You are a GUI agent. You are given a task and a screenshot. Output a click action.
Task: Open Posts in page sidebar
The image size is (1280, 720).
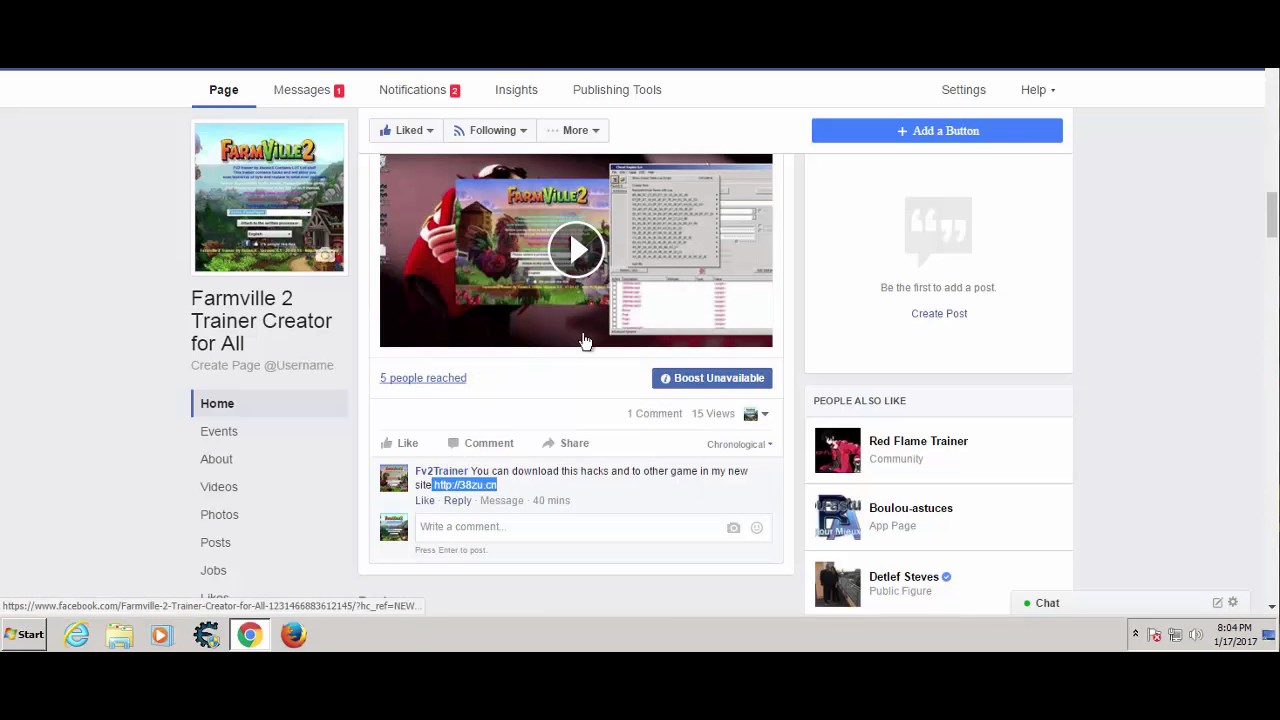[x=215, y=542]
